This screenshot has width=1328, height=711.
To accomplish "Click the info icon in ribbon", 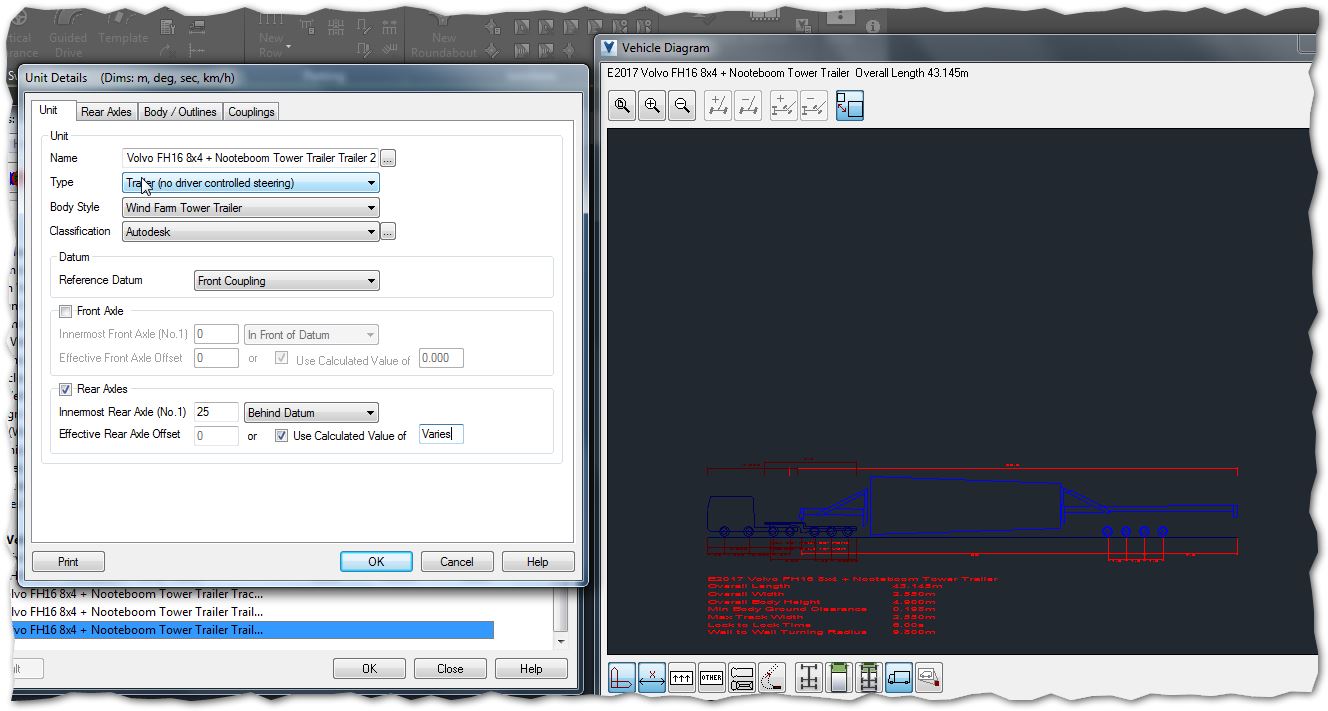I will pos(873,26).
